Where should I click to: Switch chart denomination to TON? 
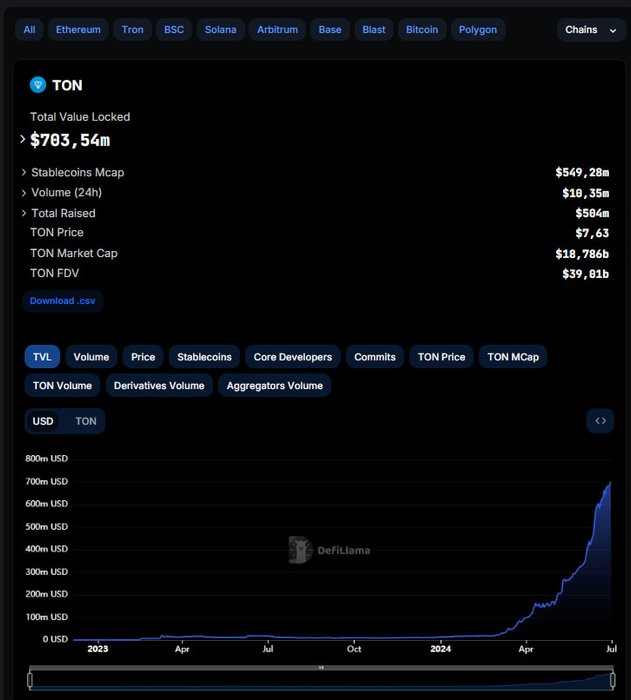(x=86, y=421)
